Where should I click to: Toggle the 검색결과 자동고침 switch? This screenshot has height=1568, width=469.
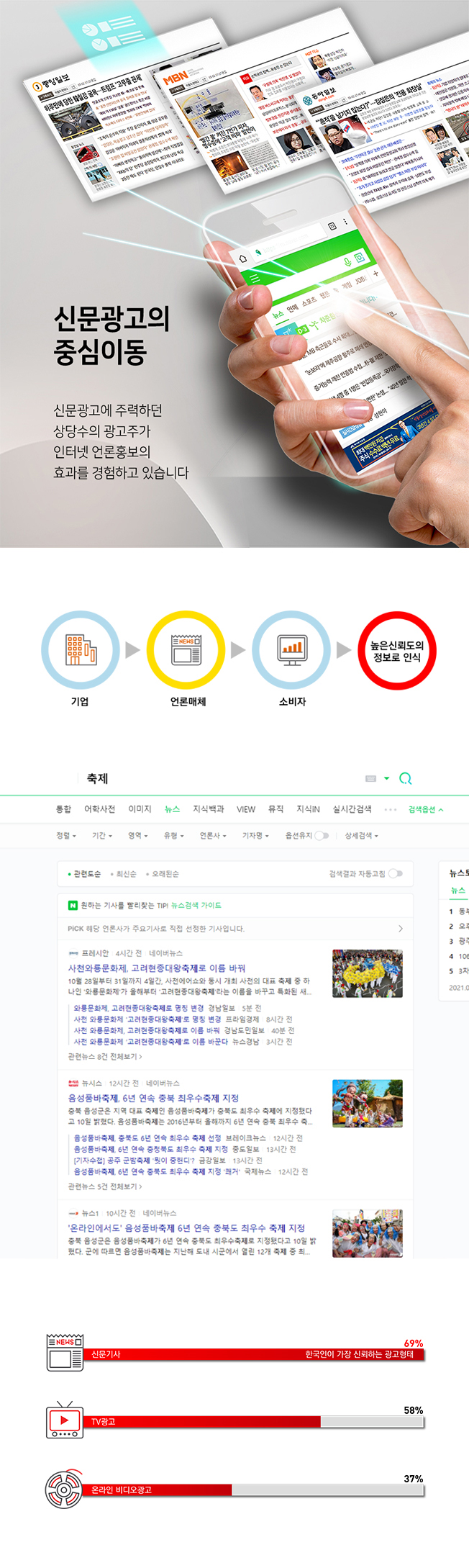pyautogui.click(x=396, y=874)
